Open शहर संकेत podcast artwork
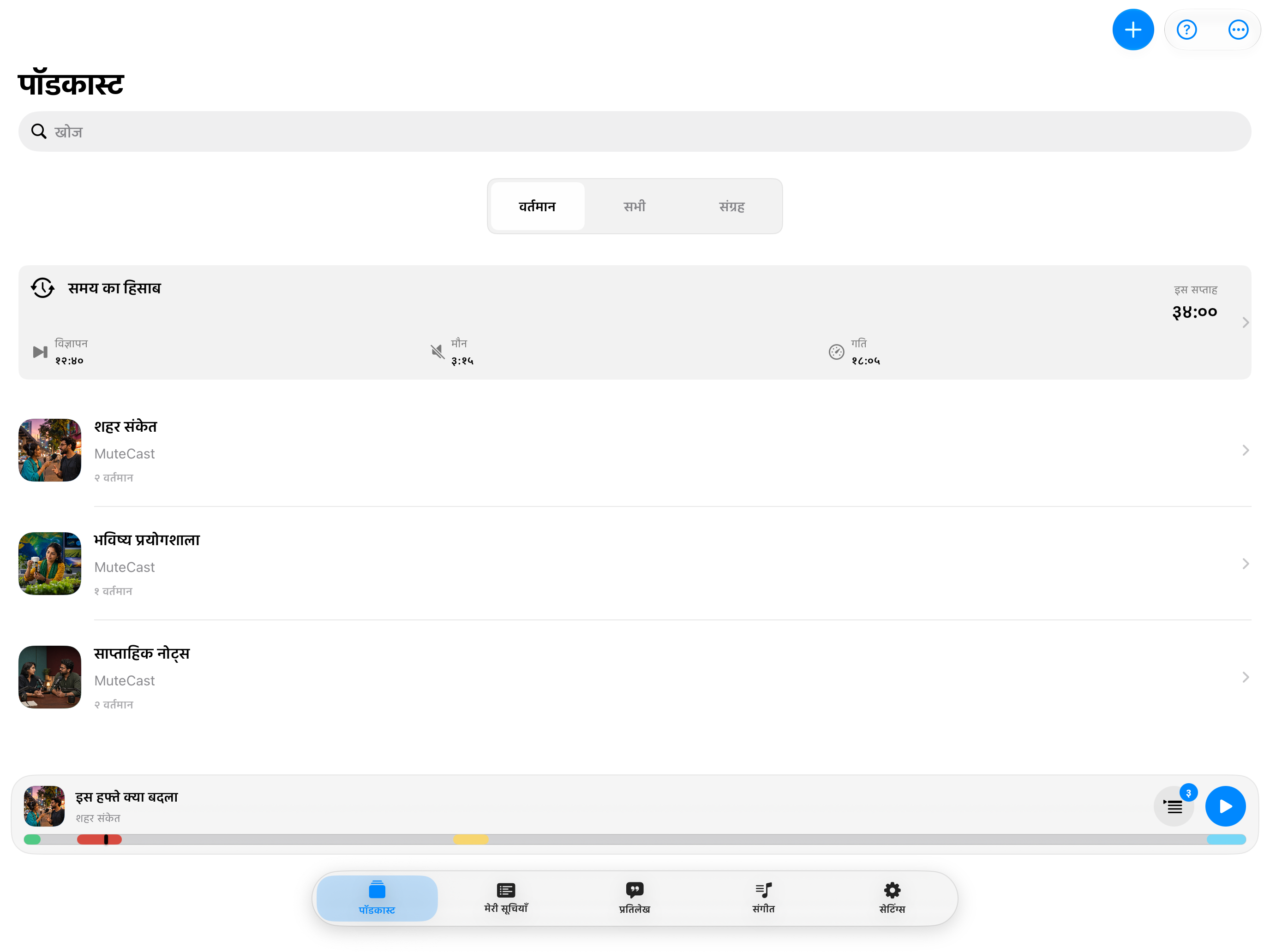 tap(50, 450)
